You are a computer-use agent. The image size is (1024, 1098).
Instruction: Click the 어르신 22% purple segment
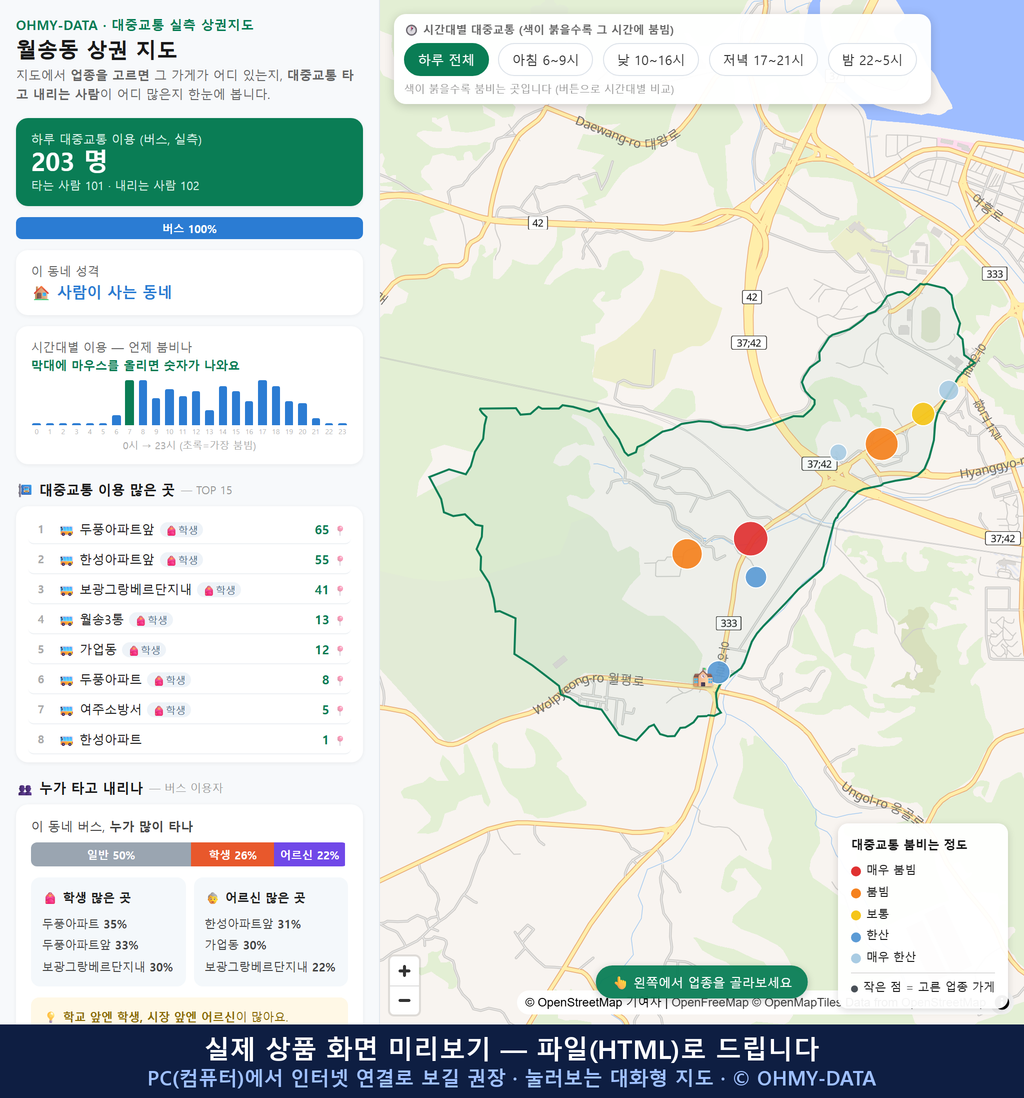tap(310, 854)
